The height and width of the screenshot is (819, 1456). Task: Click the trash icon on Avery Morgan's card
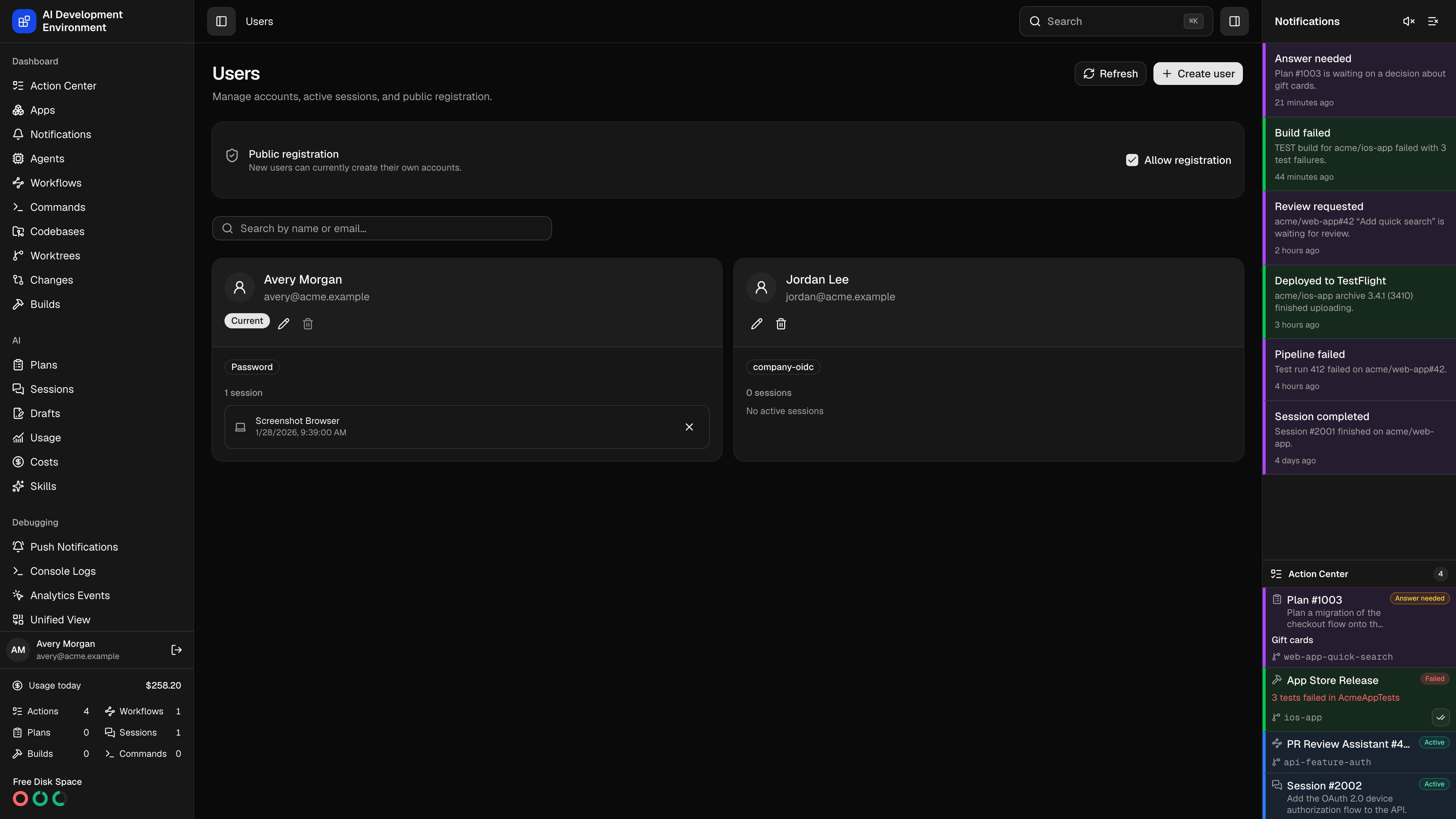[x=308, y=324]
